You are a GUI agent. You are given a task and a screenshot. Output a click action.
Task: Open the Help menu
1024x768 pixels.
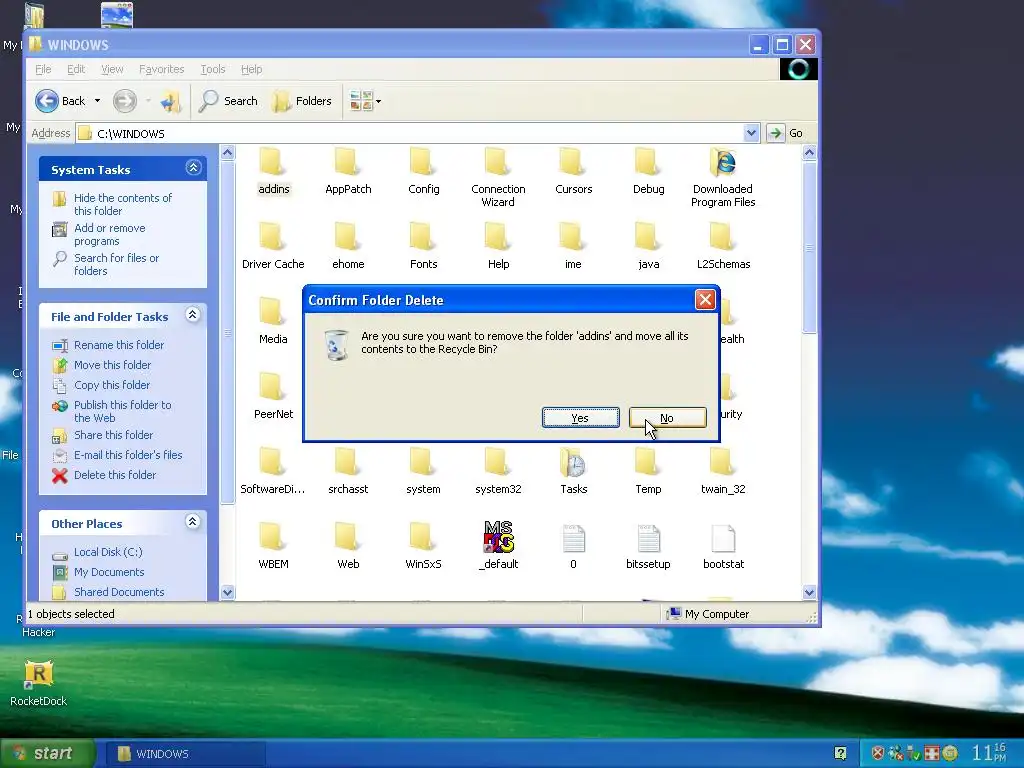pyautogui.click(x=251, y=69)
